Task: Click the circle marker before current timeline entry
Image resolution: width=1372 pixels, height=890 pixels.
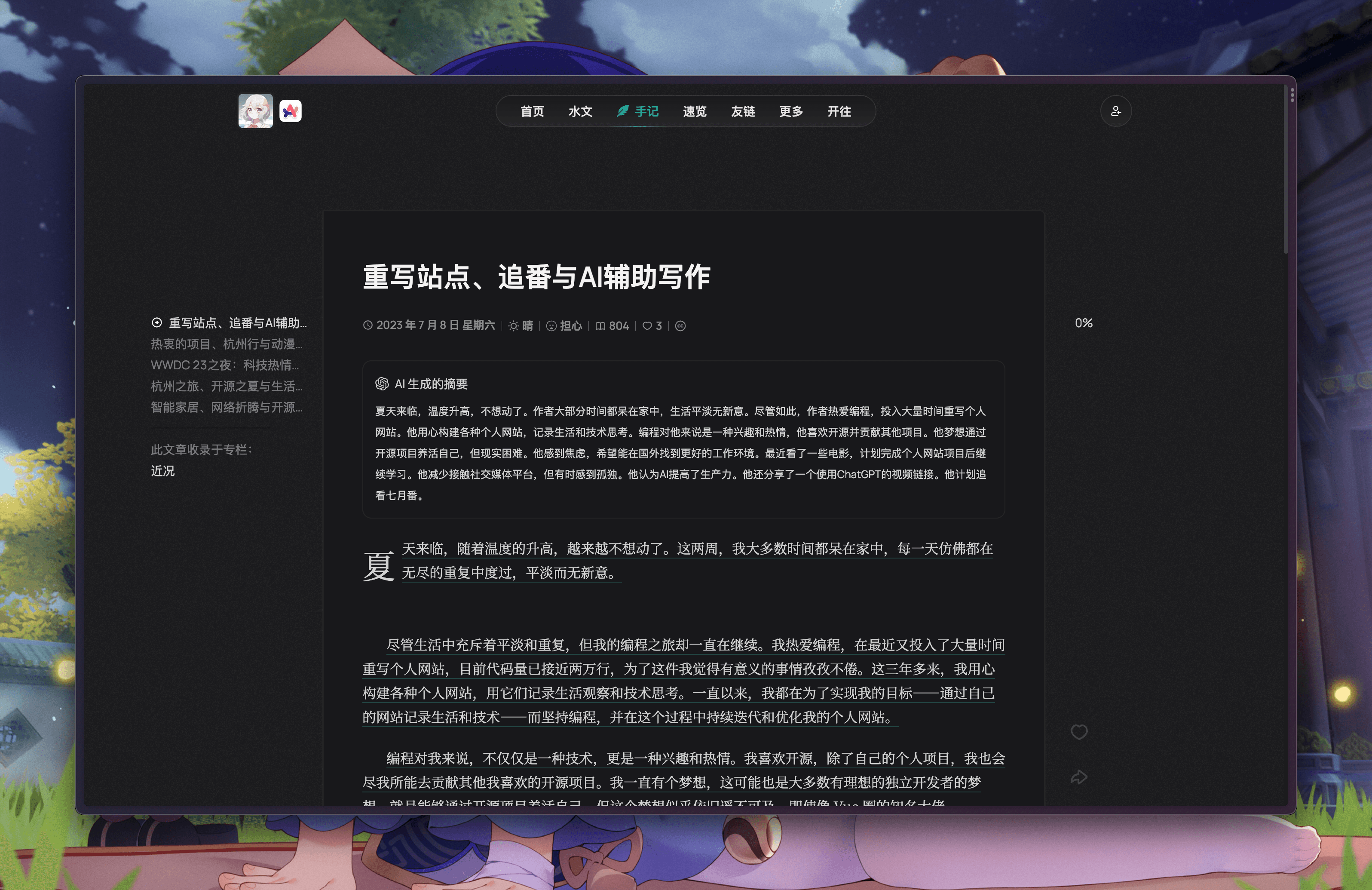Action: [x=157, y=322]
